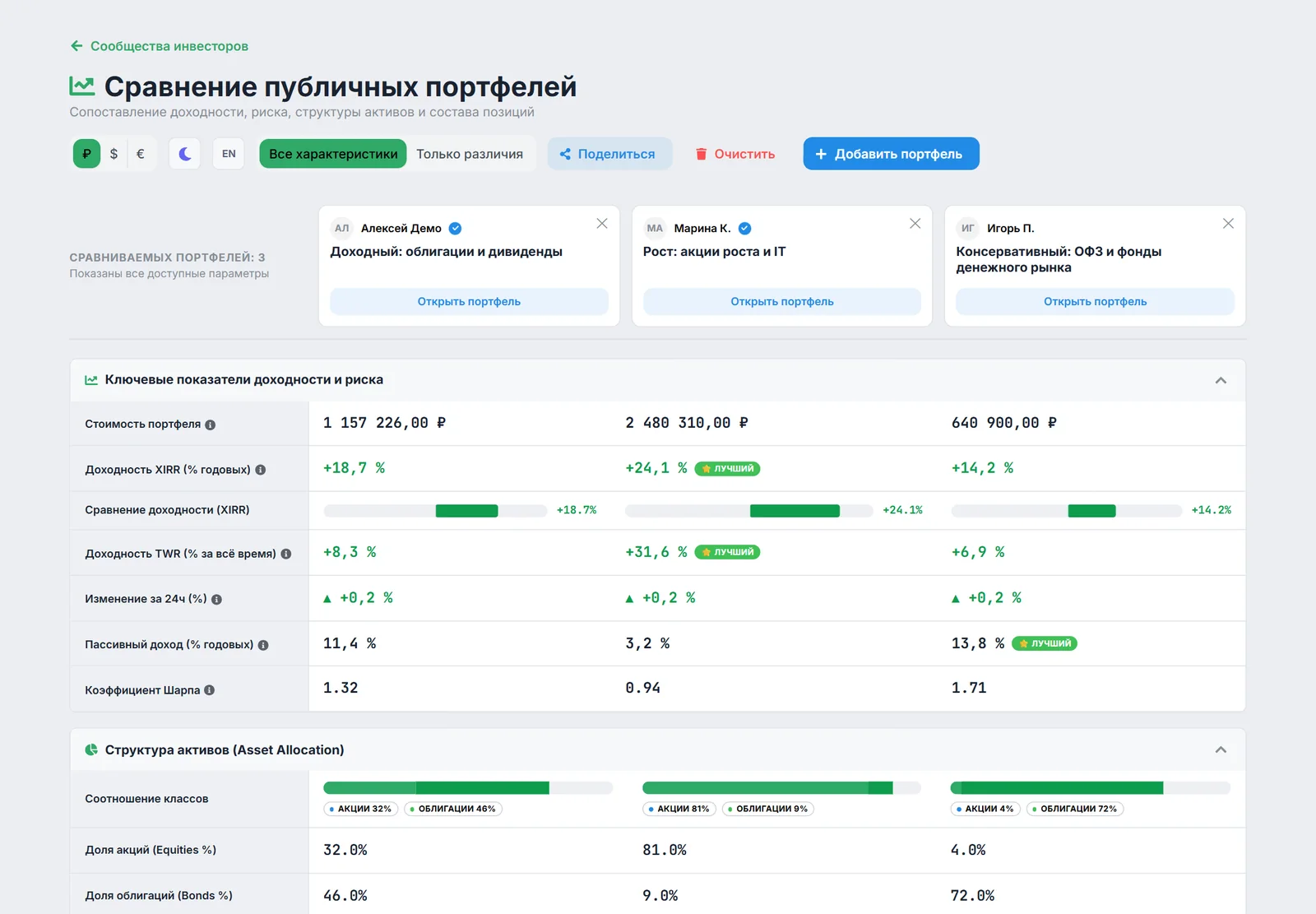Switch currency to dollars
This screenshot has height=914, width=1316.
(x=114, y=154)
